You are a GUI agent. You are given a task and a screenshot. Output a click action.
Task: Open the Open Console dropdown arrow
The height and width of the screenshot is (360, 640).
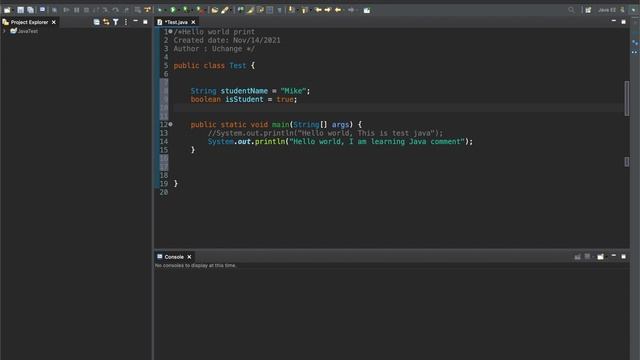607,257
